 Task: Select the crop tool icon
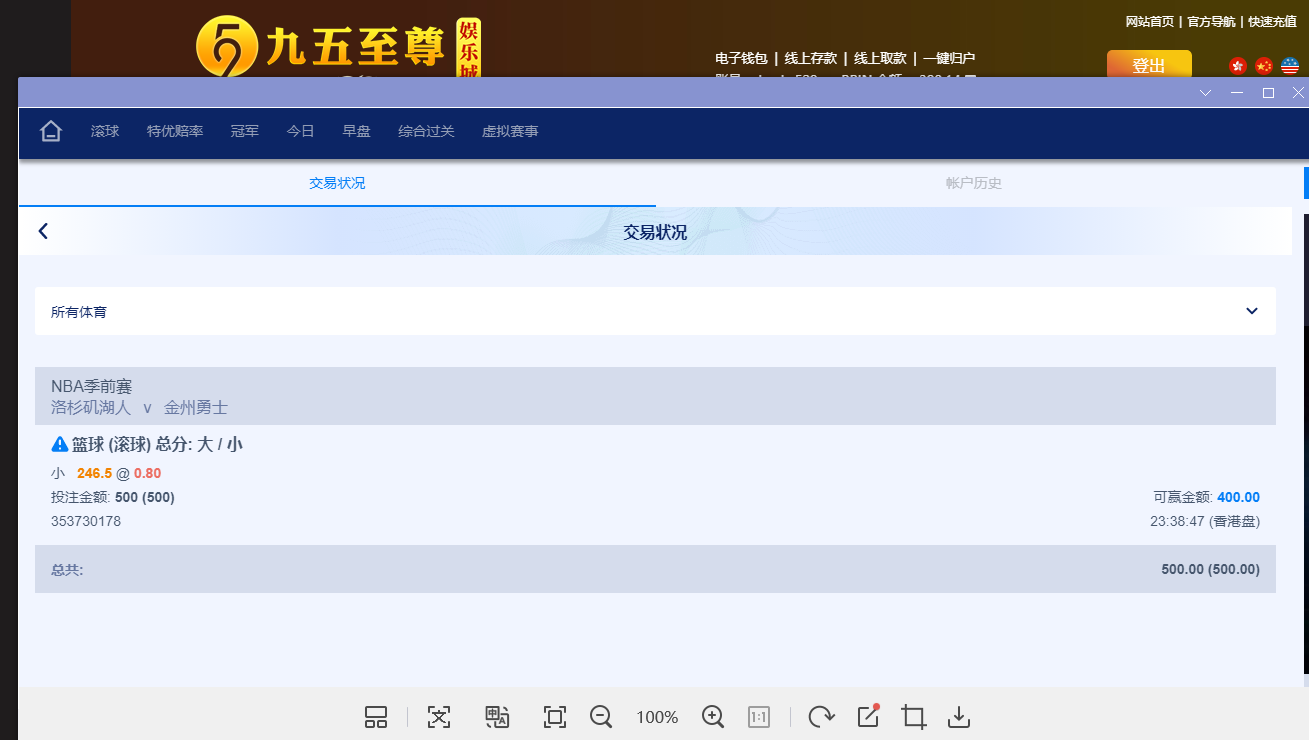pyautogui.click(x=913, y=717)
